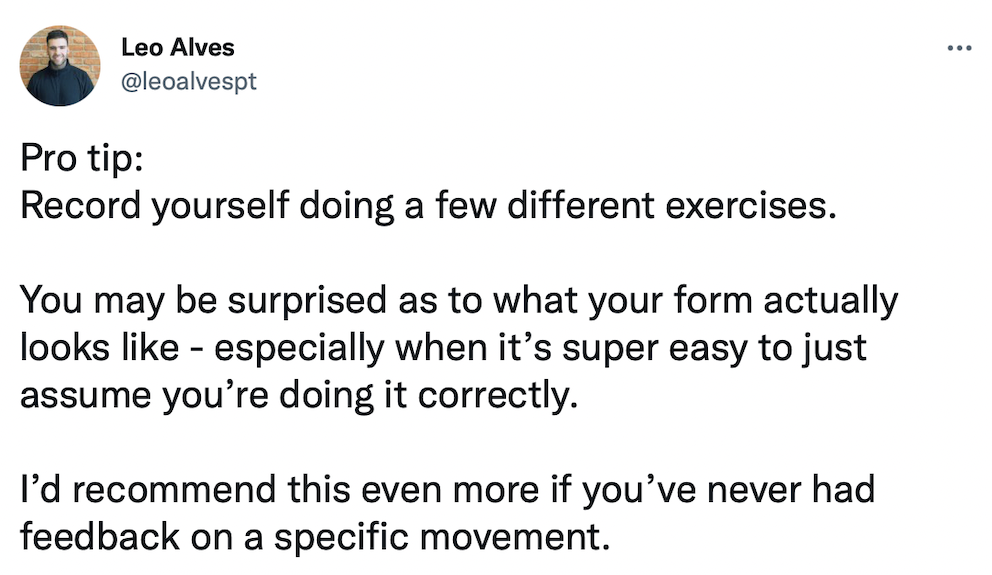This screenshot has width=992, height=575.
Task: Click the "Pro tip:" line of the tweet
Action: (82, 158)
